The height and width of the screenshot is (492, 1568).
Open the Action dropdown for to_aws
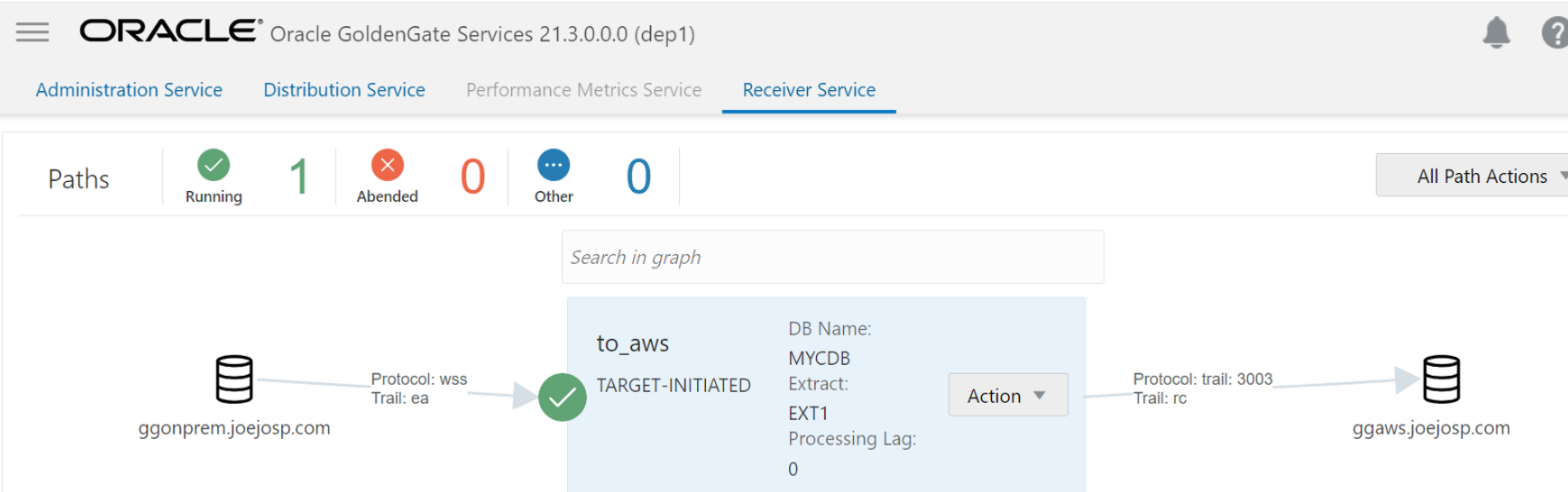point(1008,395)
